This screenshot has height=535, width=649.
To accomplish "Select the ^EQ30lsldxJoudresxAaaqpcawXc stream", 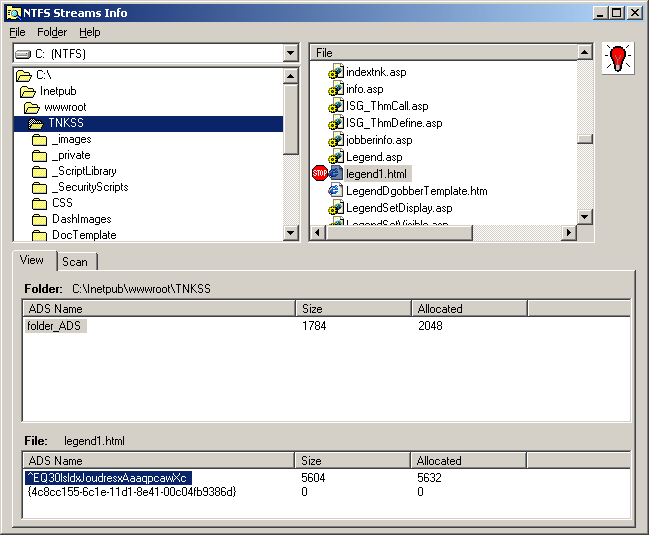I will point(108,477).
